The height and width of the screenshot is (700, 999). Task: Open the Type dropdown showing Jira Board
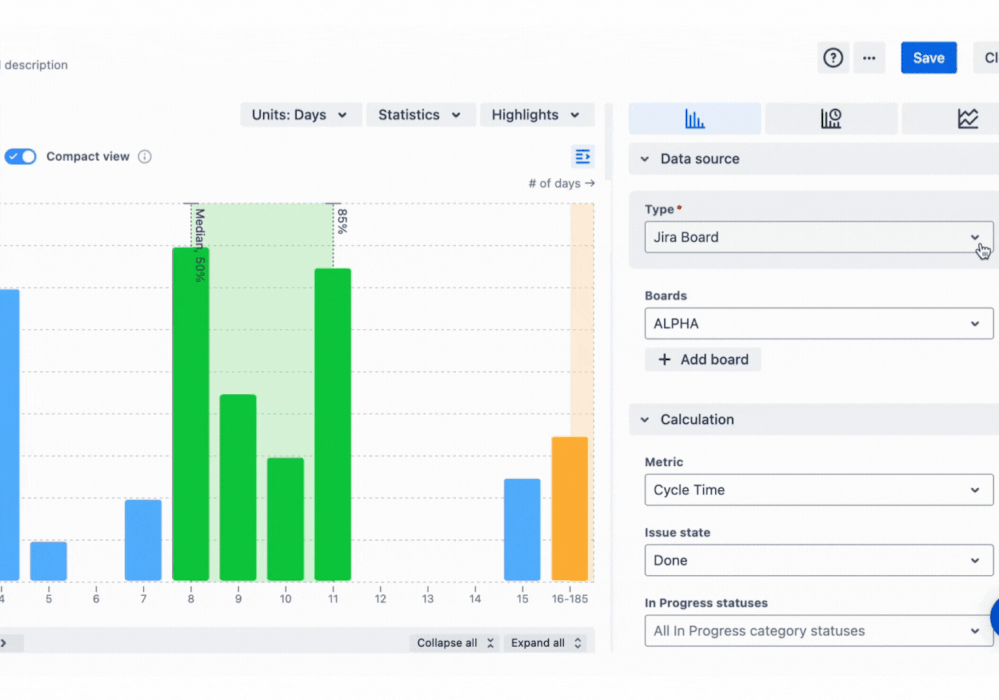pos(818,237)
